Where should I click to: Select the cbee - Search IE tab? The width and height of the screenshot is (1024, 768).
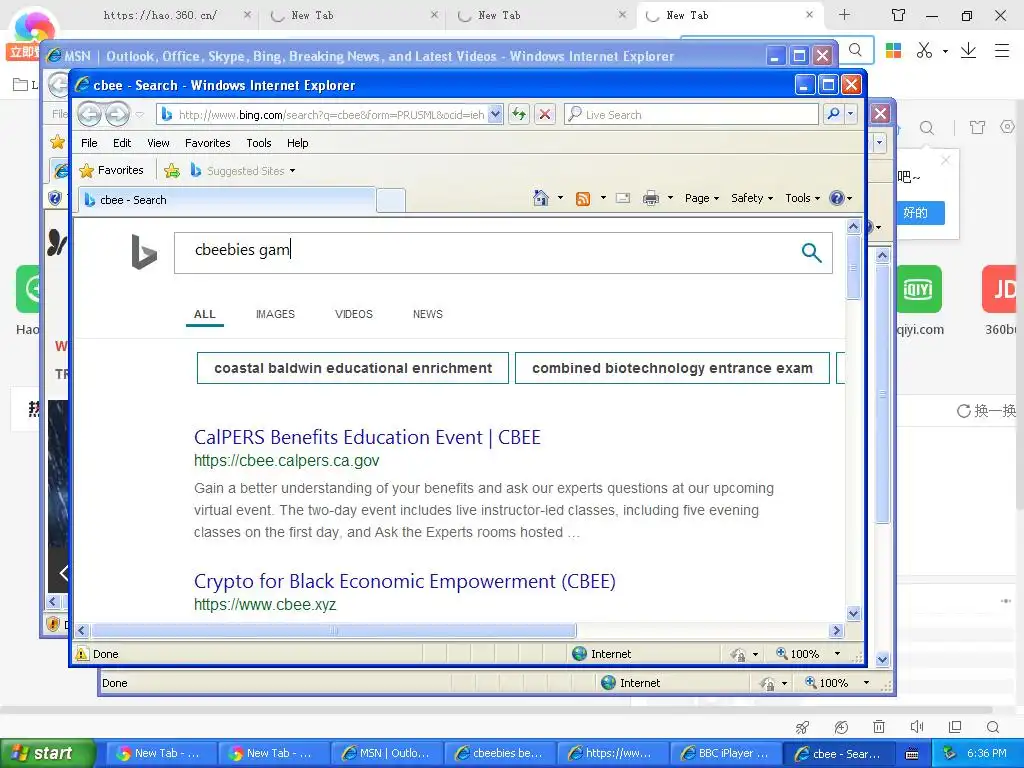[227, 200]
